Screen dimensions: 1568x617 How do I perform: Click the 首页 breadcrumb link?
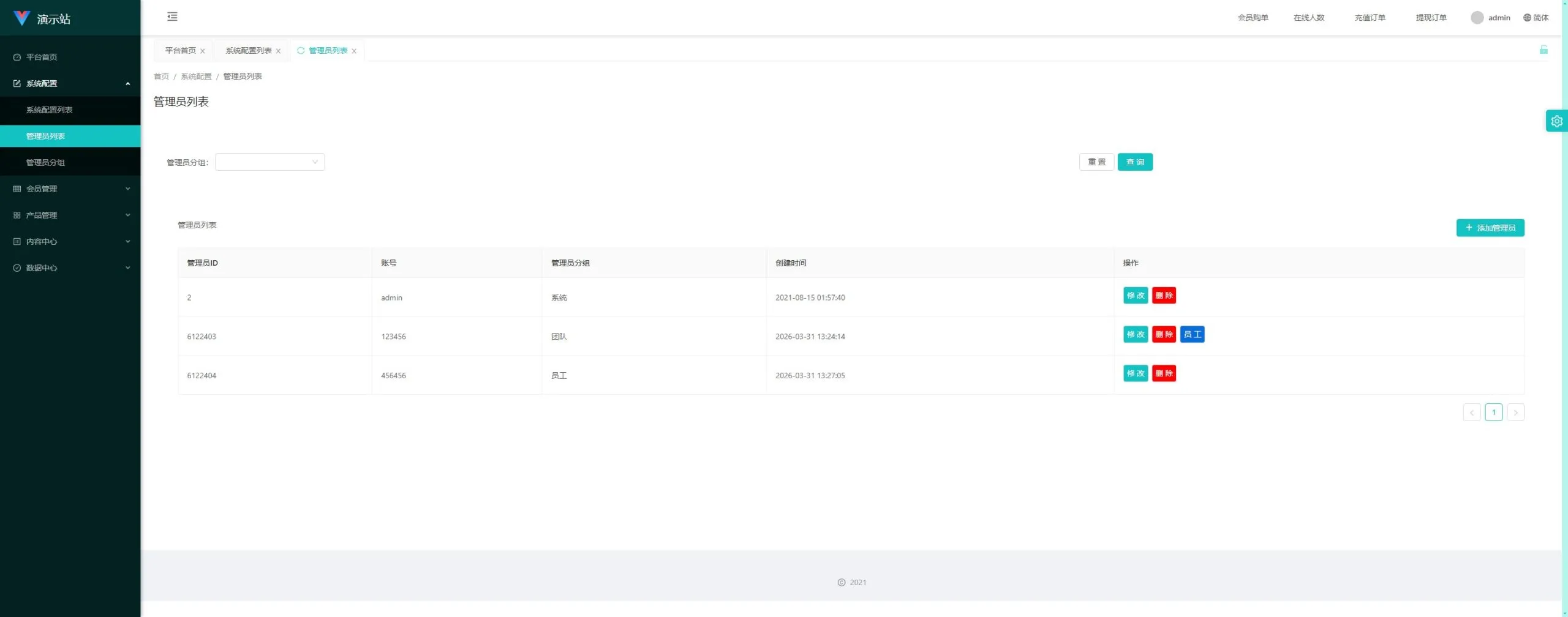161,77
